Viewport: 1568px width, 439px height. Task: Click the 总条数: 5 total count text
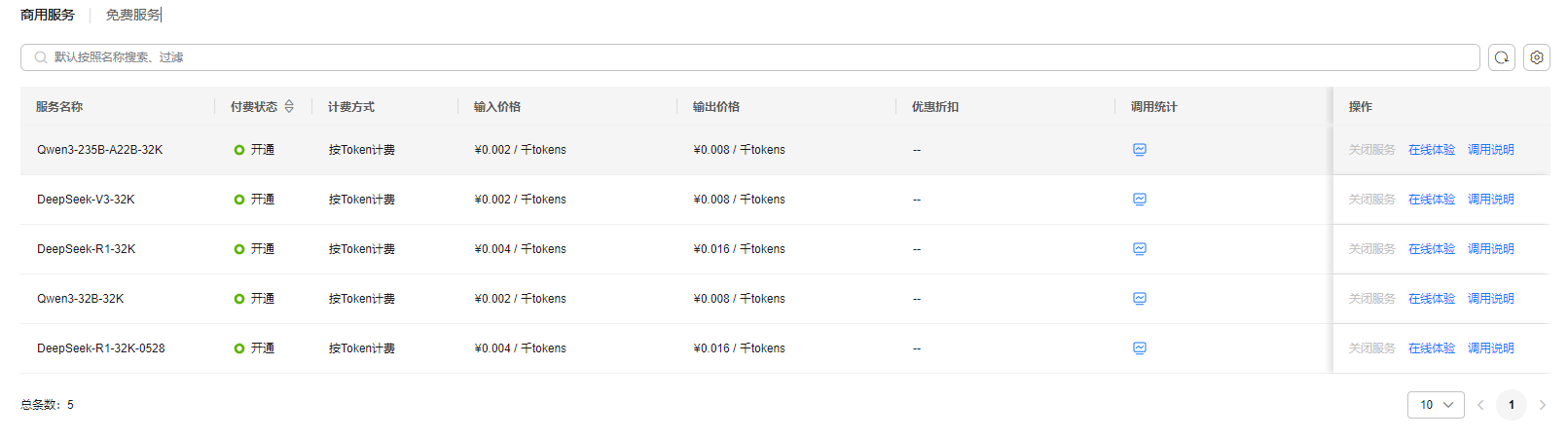point(47,405)
